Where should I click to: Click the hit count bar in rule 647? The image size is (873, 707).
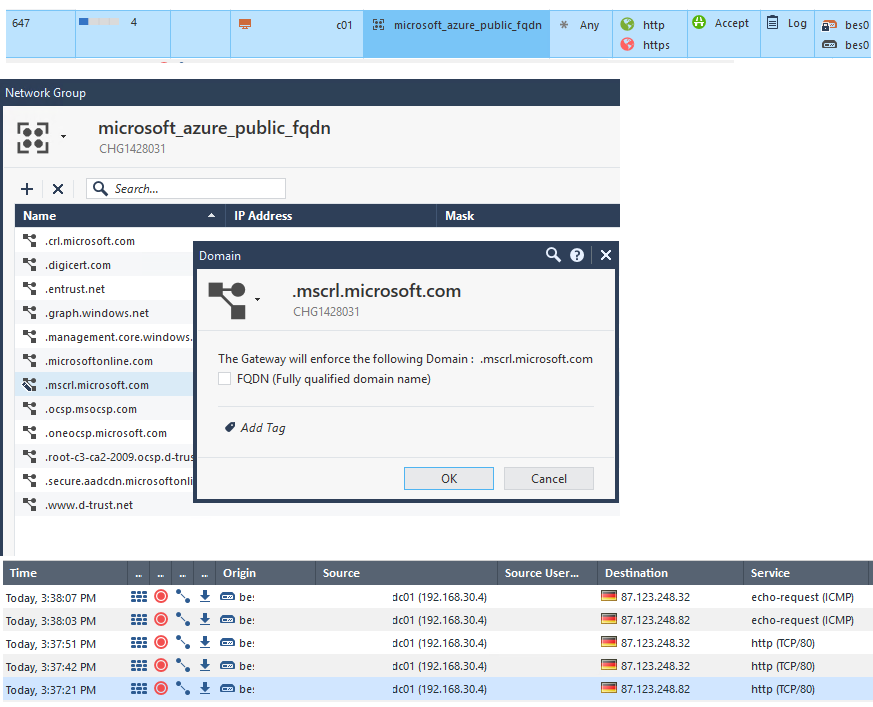click(99, 22)
